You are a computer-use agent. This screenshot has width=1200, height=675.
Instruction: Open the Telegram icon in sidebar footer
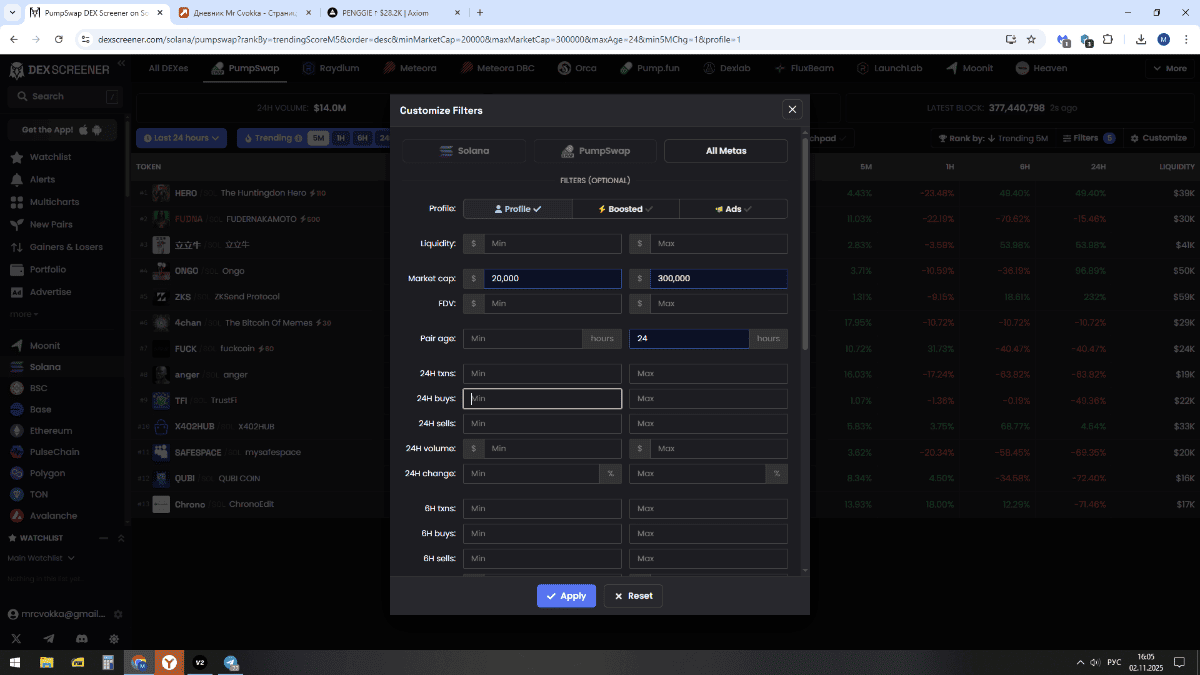[x=49, y=638]
